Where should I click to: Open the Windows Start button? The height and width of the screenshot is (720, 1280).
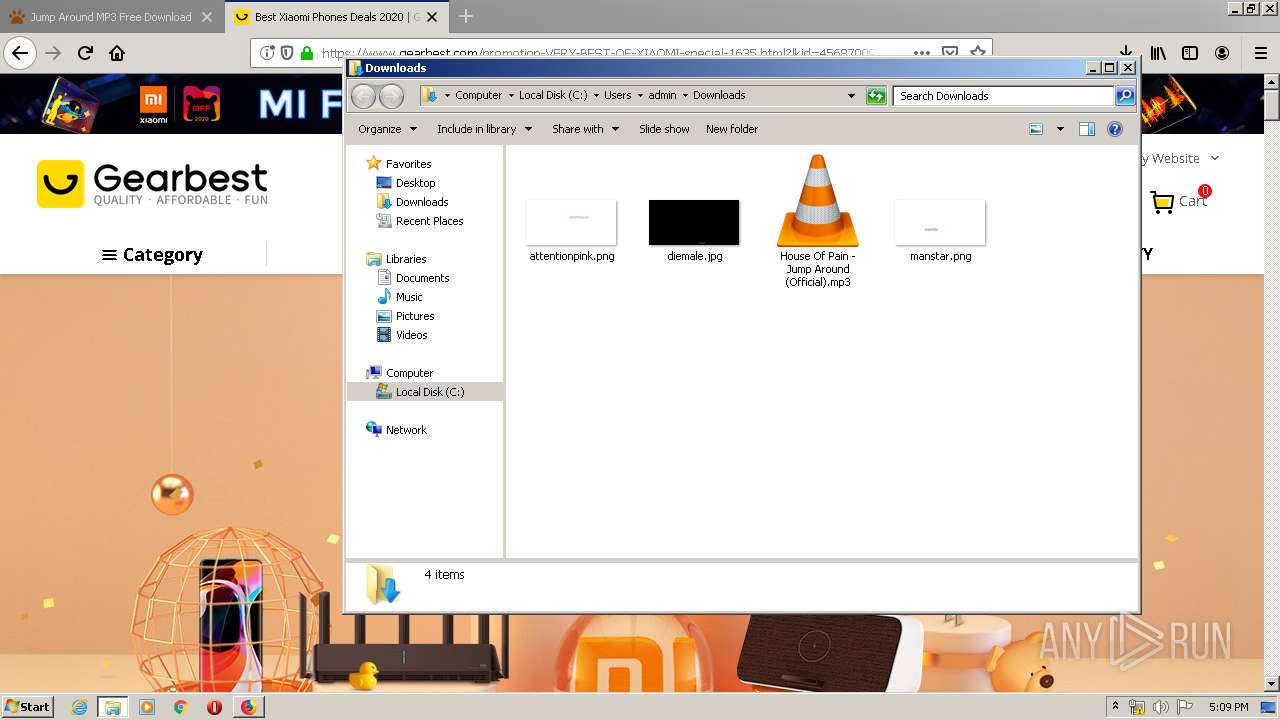click(x=27, y=706)
